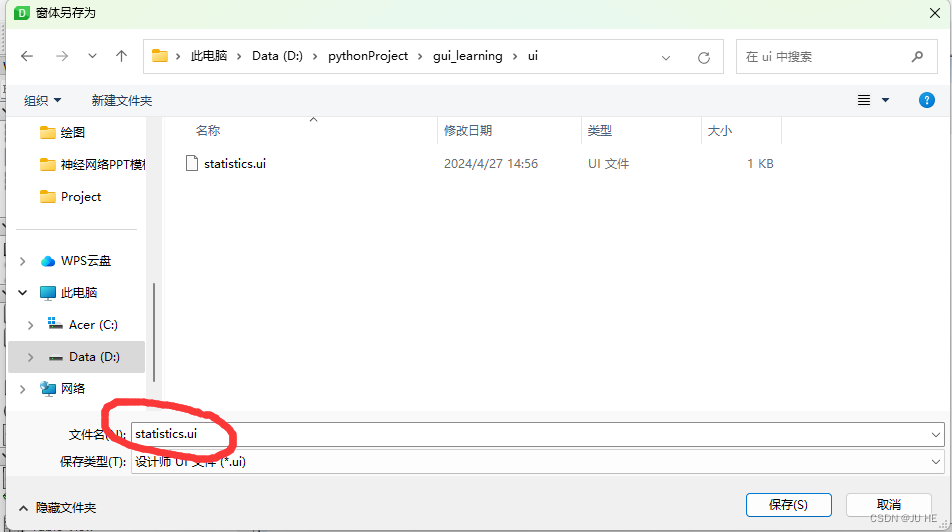Open the view options dropdown arrow
This screenshot has height=532, width=952.
[x=885, y=100]
